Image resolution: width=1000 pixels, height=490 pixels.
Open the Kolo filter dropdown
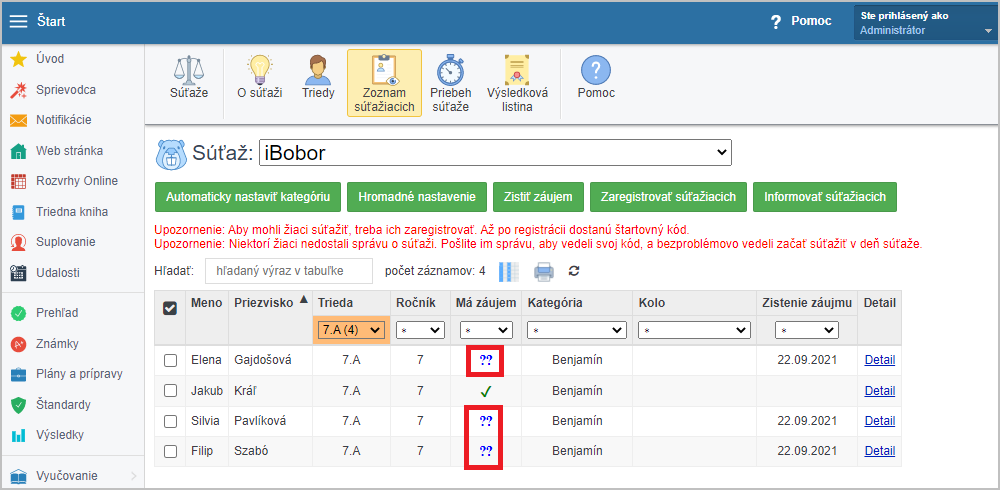(x=695, y=330)
